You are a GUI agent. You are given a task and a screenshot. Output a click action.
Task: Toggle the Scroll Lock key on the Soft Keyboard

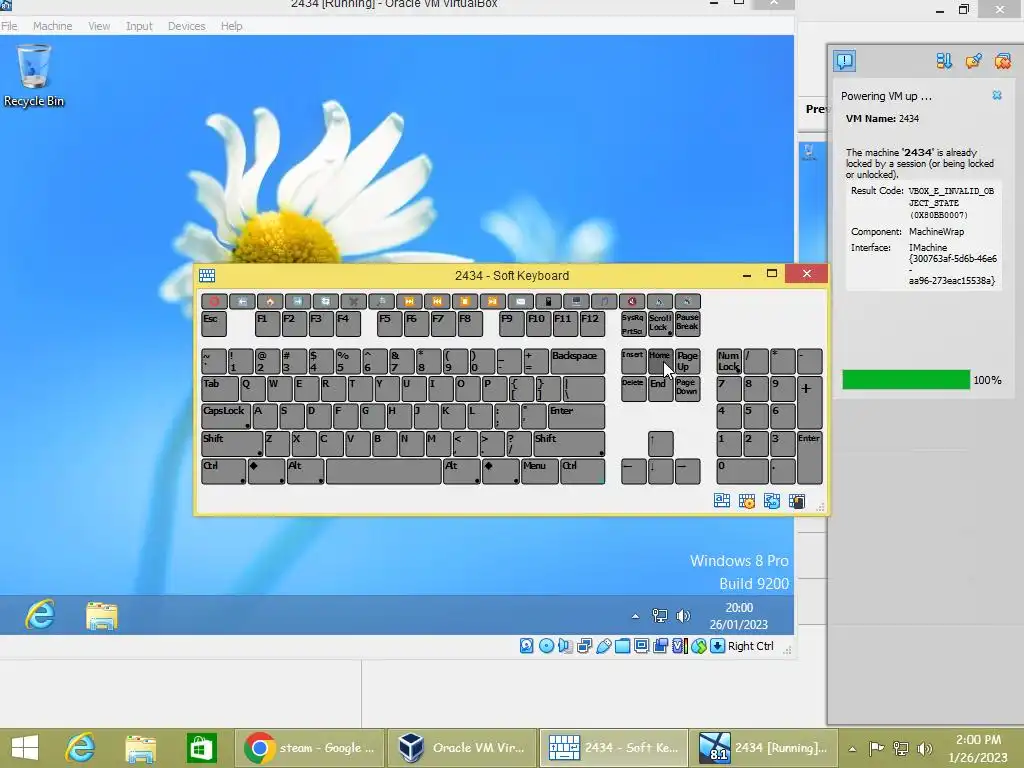[x=660, y=323]
